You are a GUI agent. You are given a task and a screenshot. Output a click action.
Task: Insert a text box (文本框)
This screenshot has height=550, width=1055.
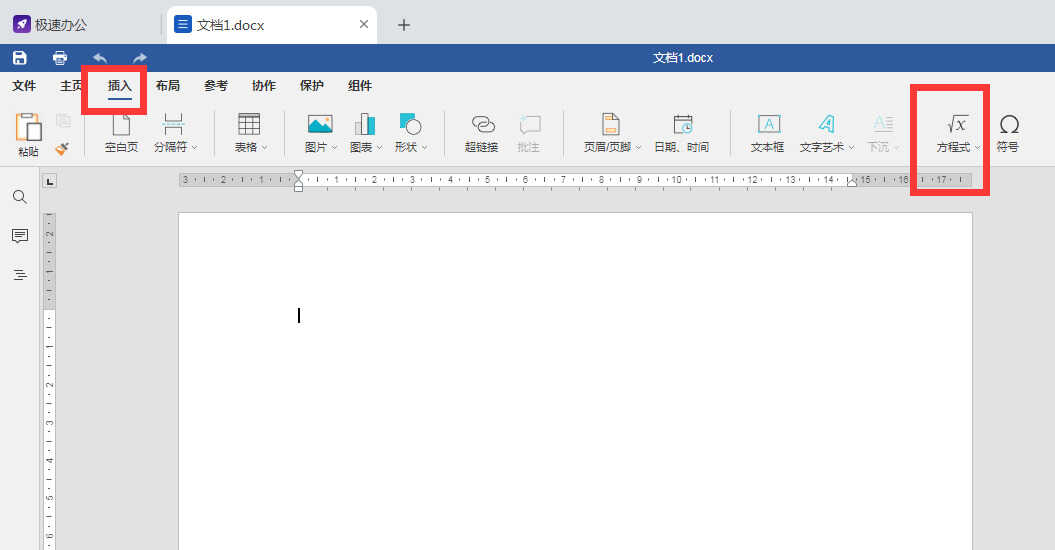(768, 133)
